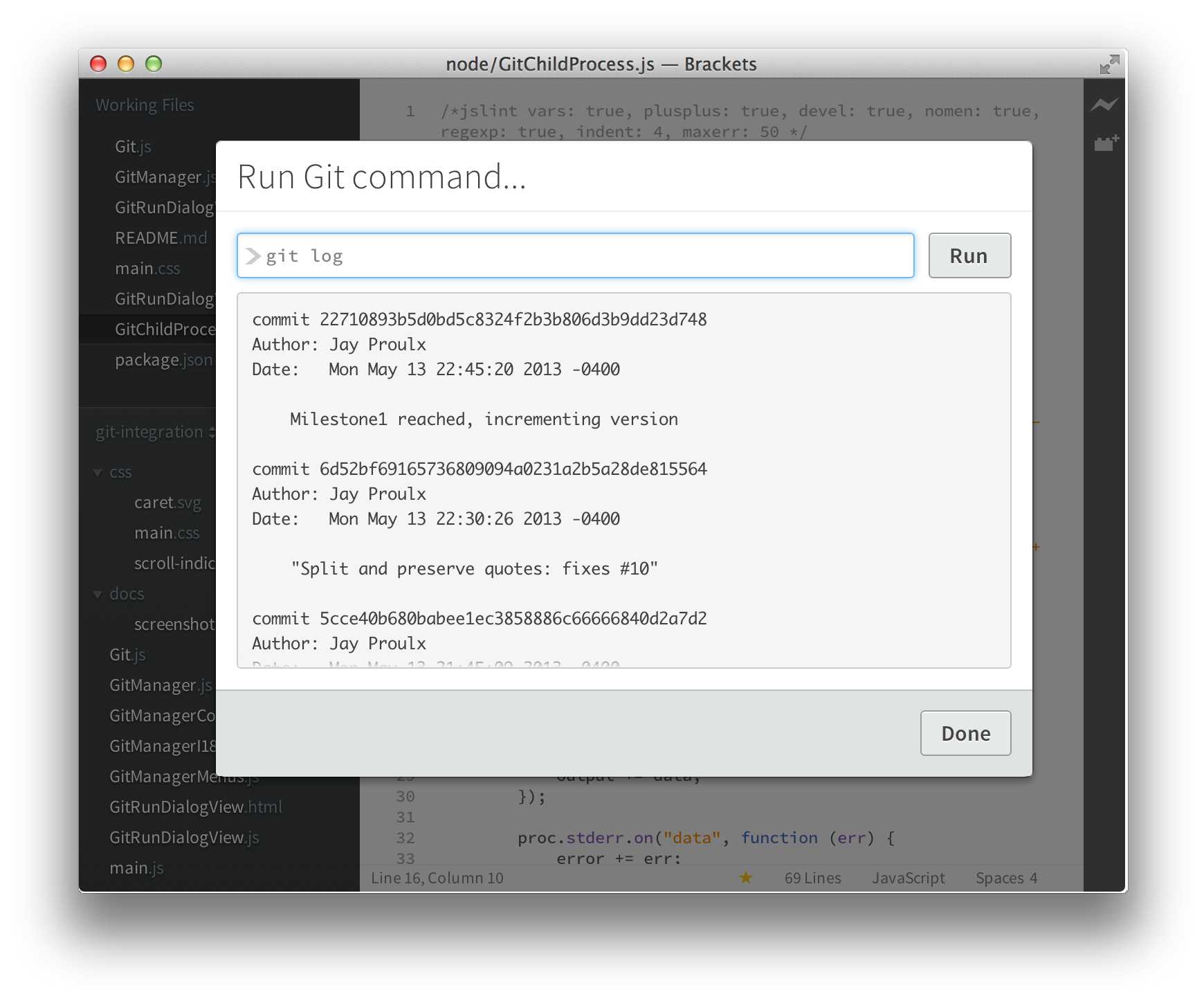Click line number 30 in the gutter
This screenshot has height=1001, width=1204.
tap(405, 797)
